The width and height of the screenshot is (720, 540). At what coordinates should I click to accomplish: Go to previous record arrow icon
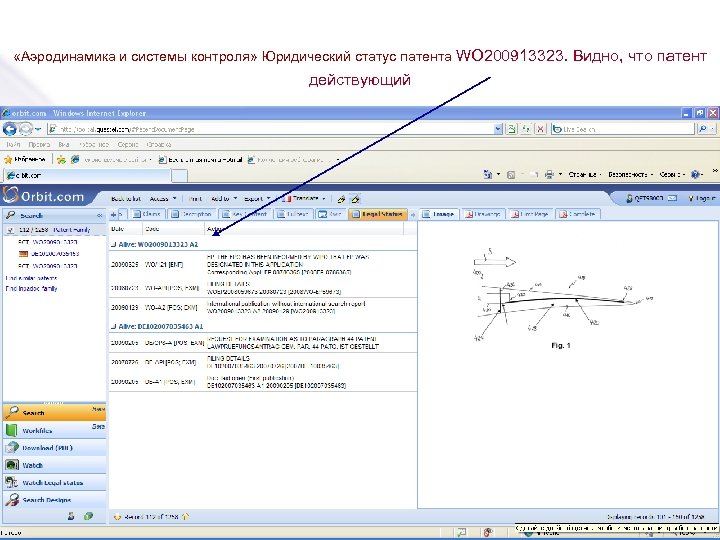point(117,517)
